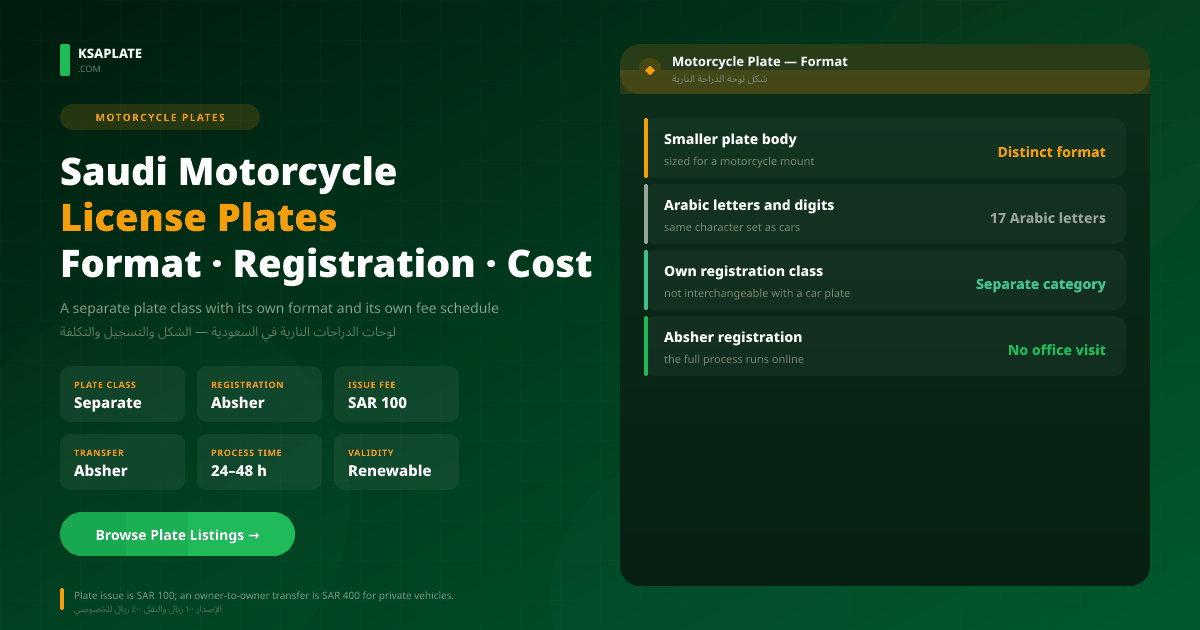Click the Arabic subtitle below the description

click(228, 331)
